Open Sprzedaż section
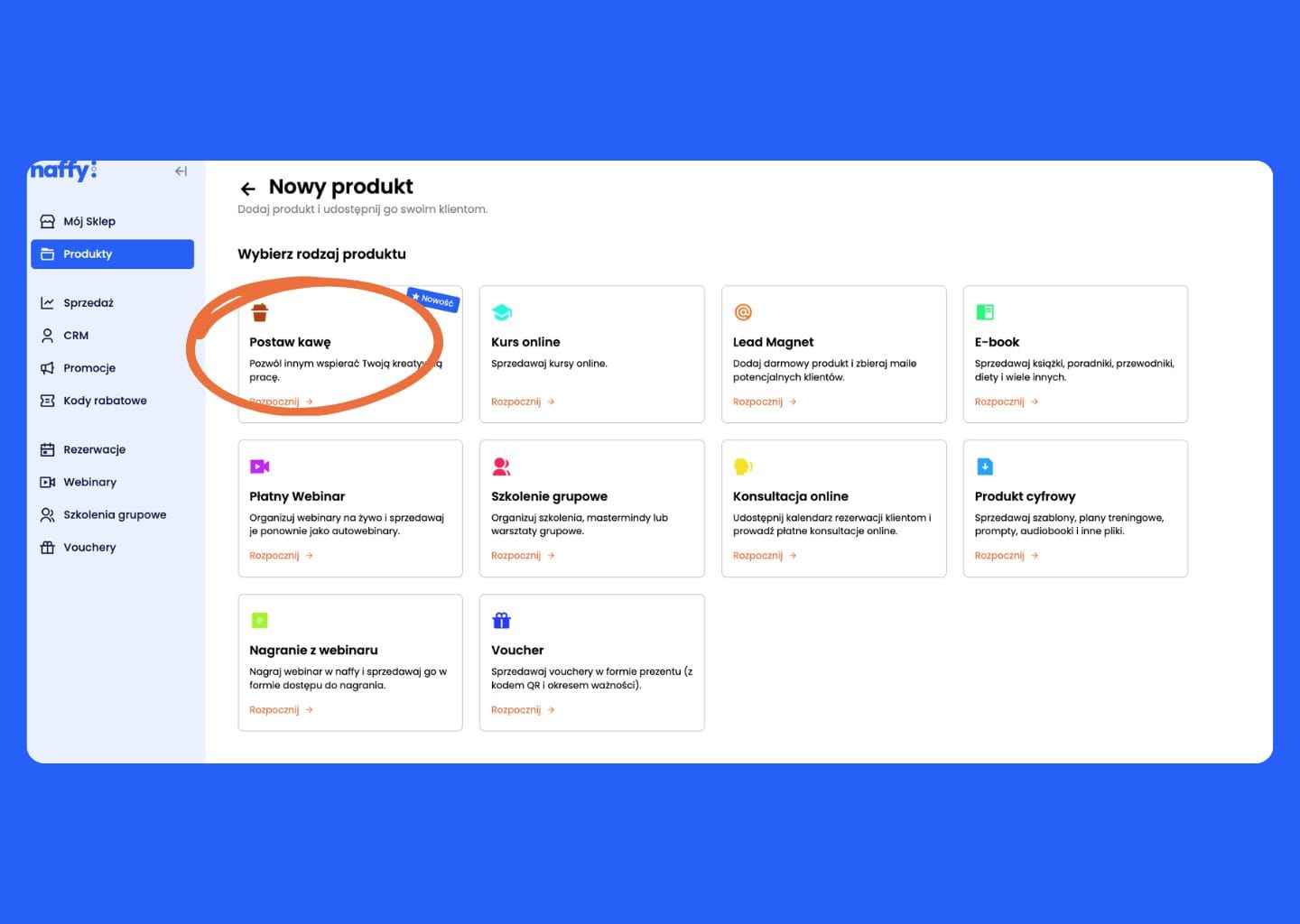 (x=112, y=302)
